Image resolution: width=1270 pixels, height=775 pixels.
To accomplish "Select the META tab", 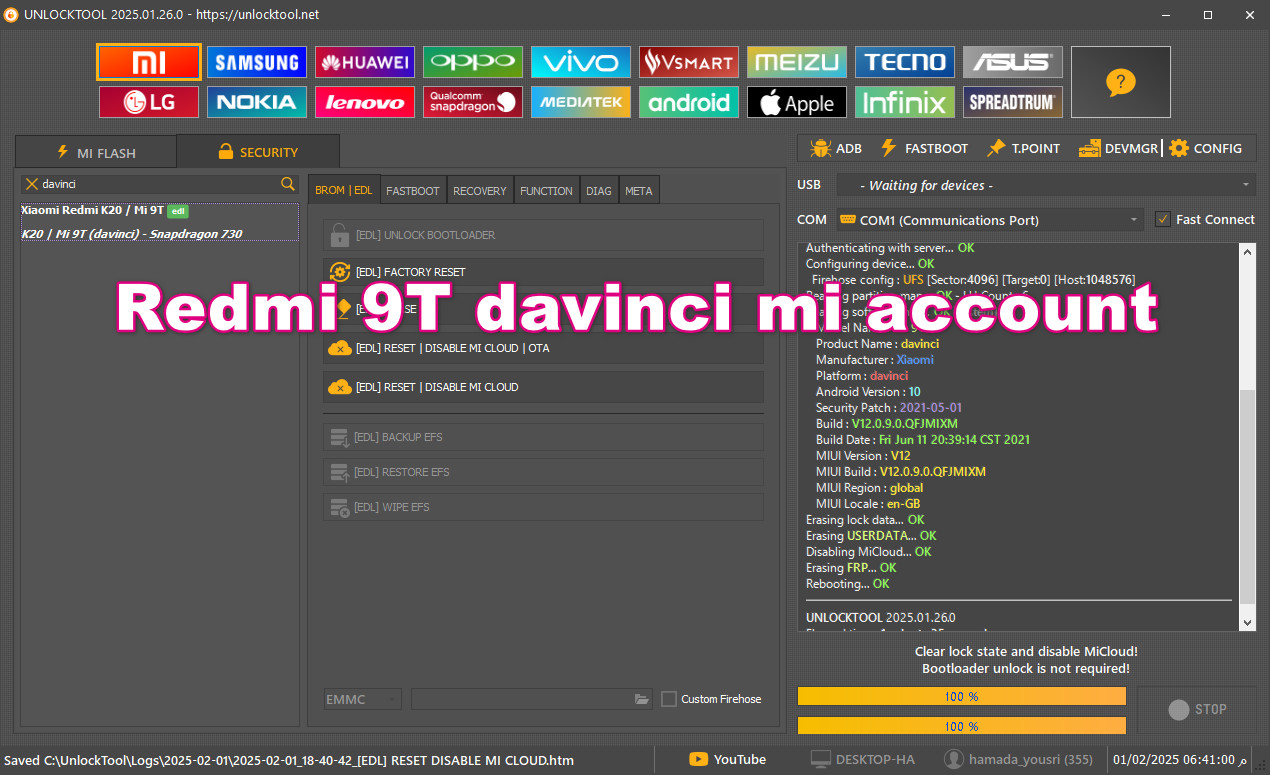I will pos(638,190).
